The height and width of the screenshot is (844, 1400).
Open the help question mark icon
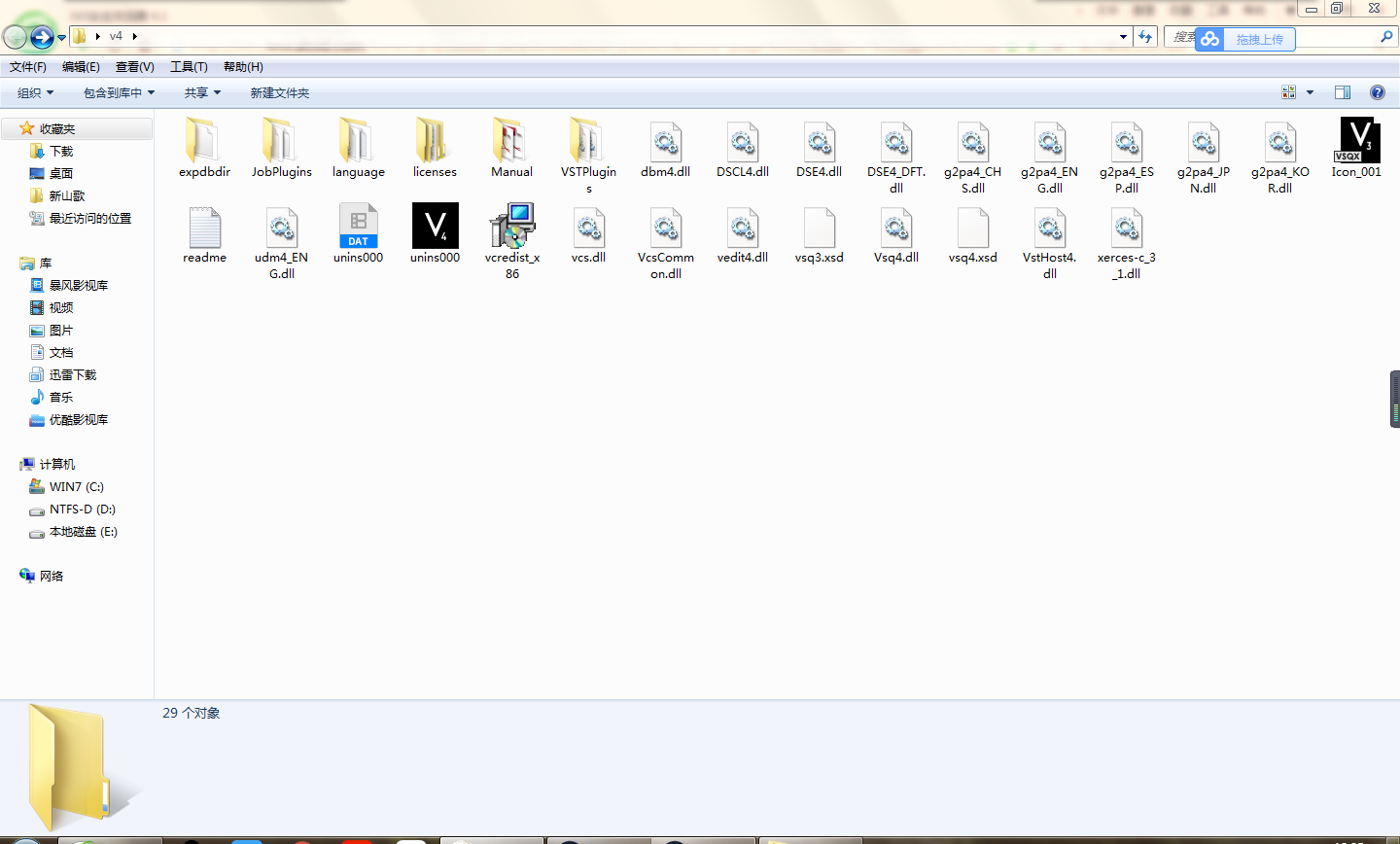[1377, 92]
